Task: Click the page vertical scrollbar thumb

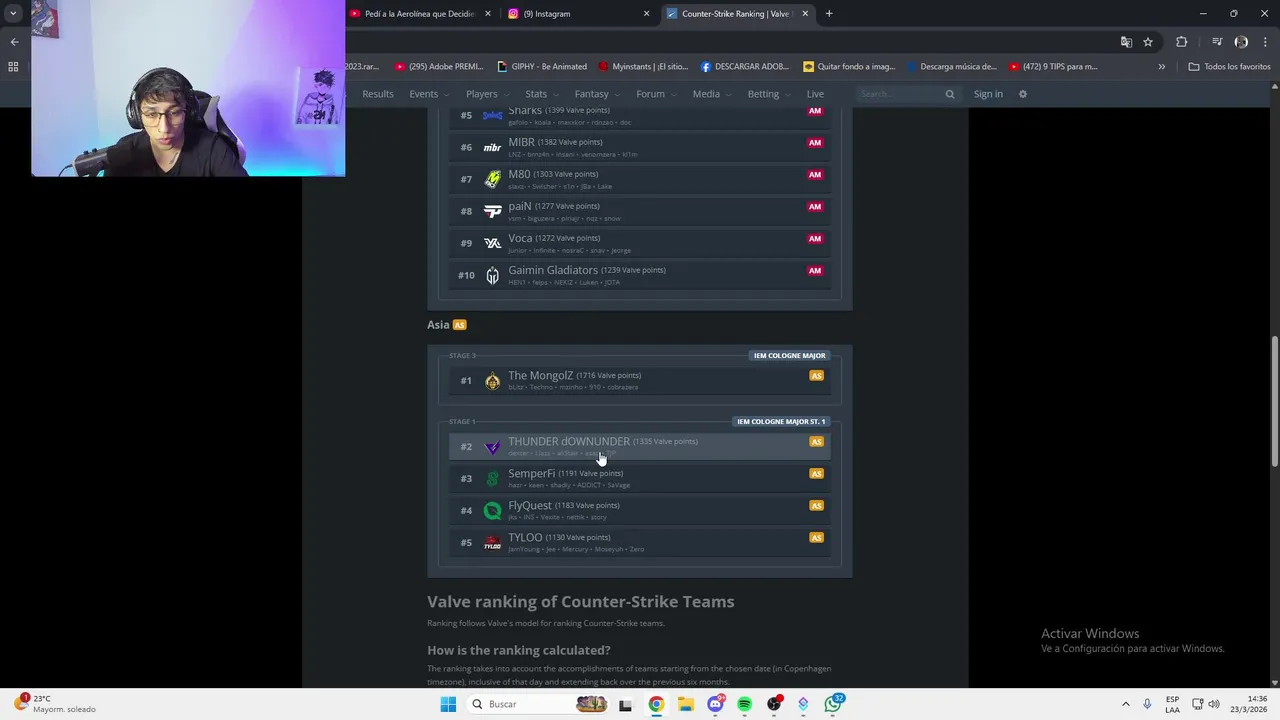Action: tap(1274, 400)
